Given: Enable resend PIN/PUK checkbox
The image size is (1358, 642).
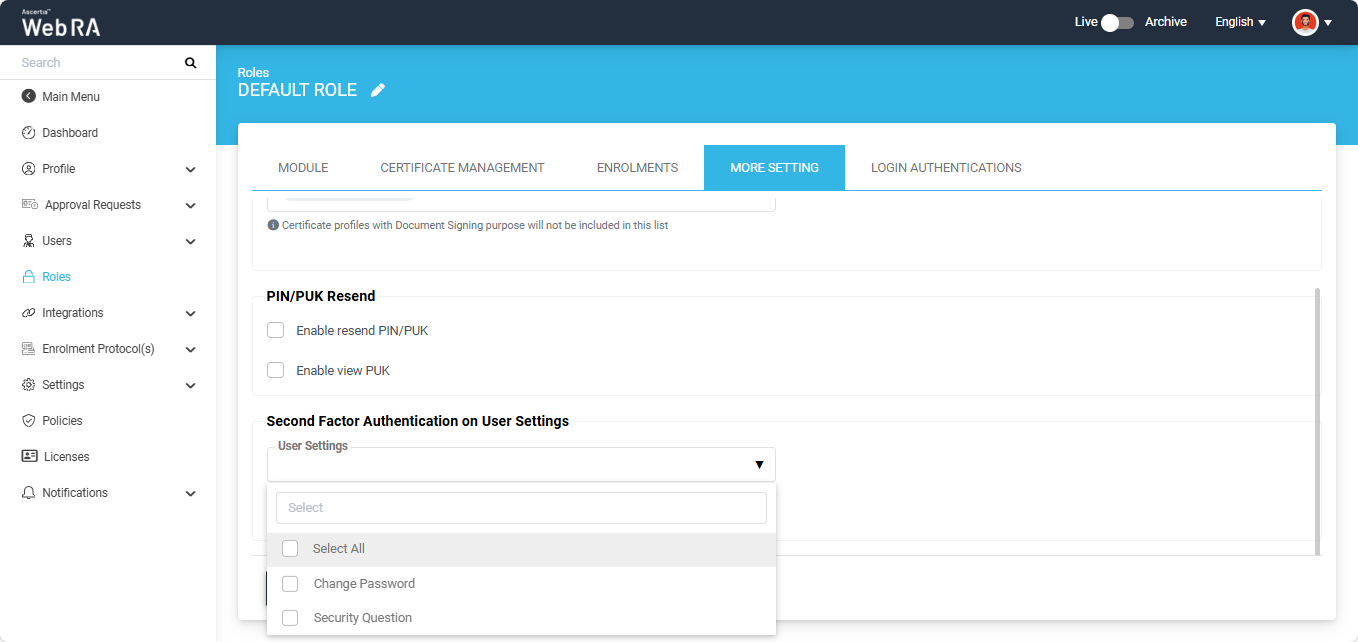Looking at the screenshot, I should tap(276, 330).
